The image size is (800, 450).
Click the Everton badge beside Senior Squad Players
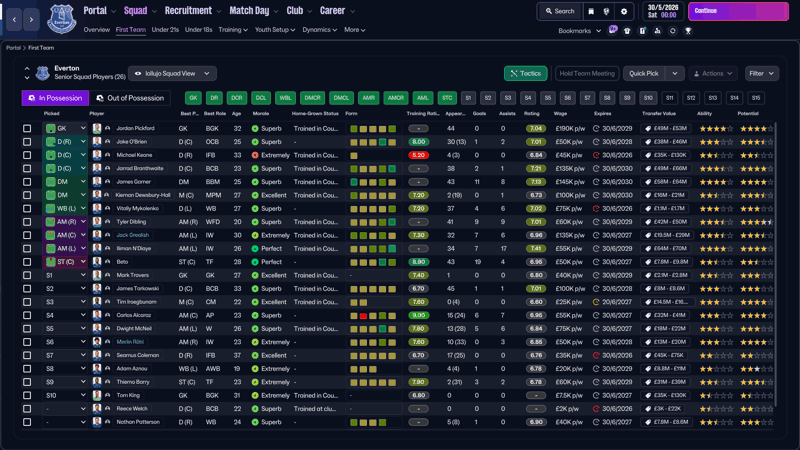pos(42,73)
